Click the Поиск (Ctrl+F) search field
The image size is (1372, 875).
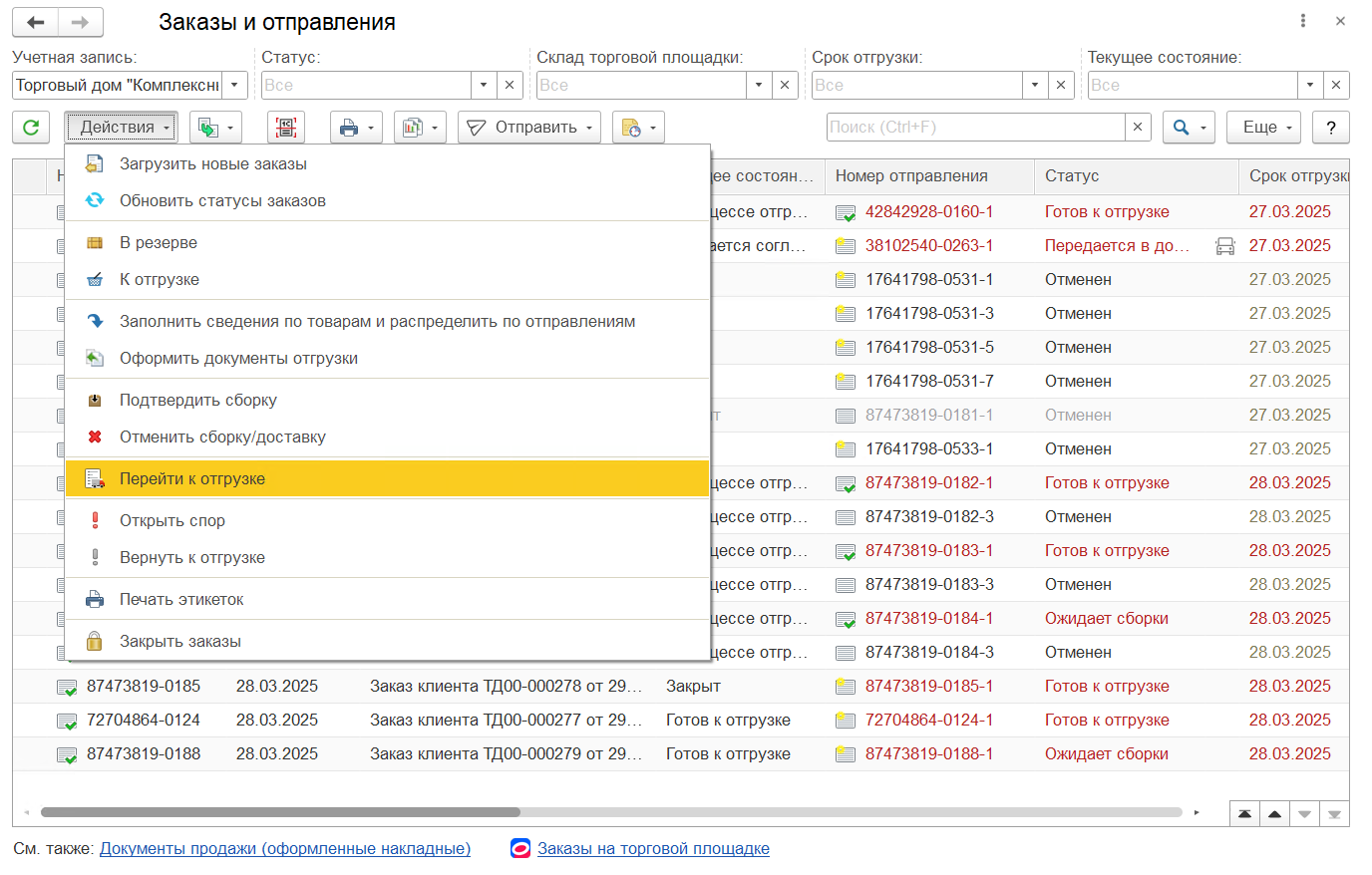(975, 128)
